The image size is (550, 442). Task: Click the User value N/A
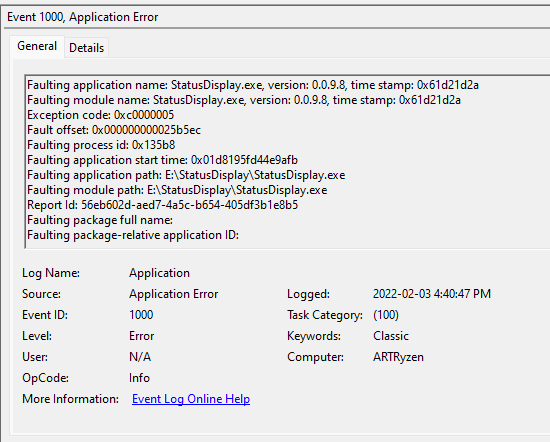(x=140, y=357)
